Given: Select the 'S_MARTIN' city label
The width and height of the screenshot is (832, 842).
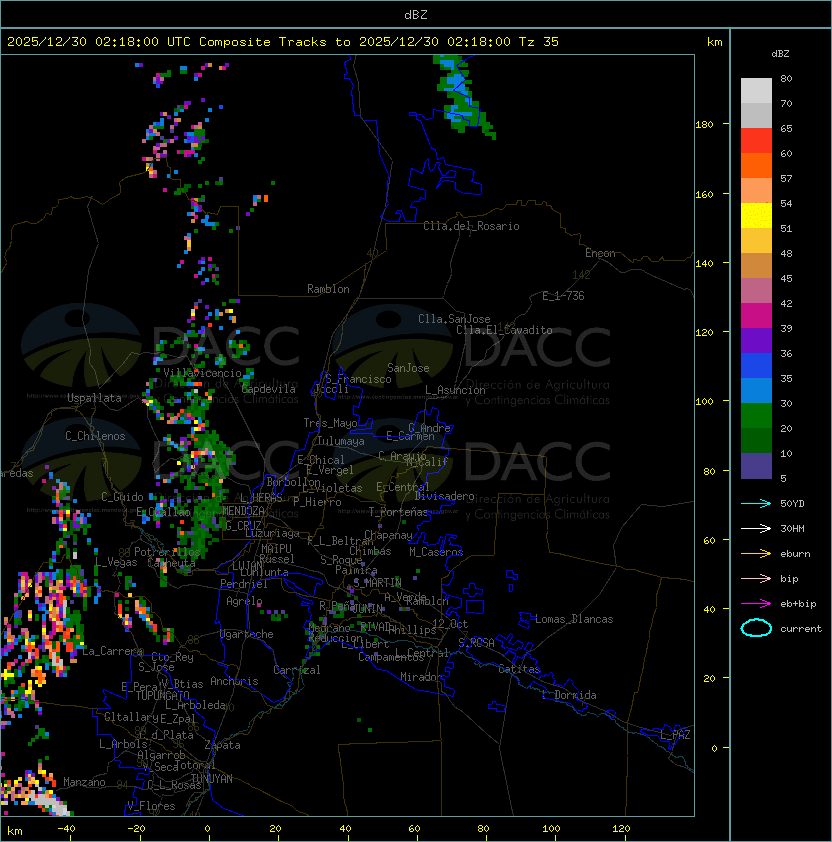Looking at the screenshot, I should click(377, 582).
